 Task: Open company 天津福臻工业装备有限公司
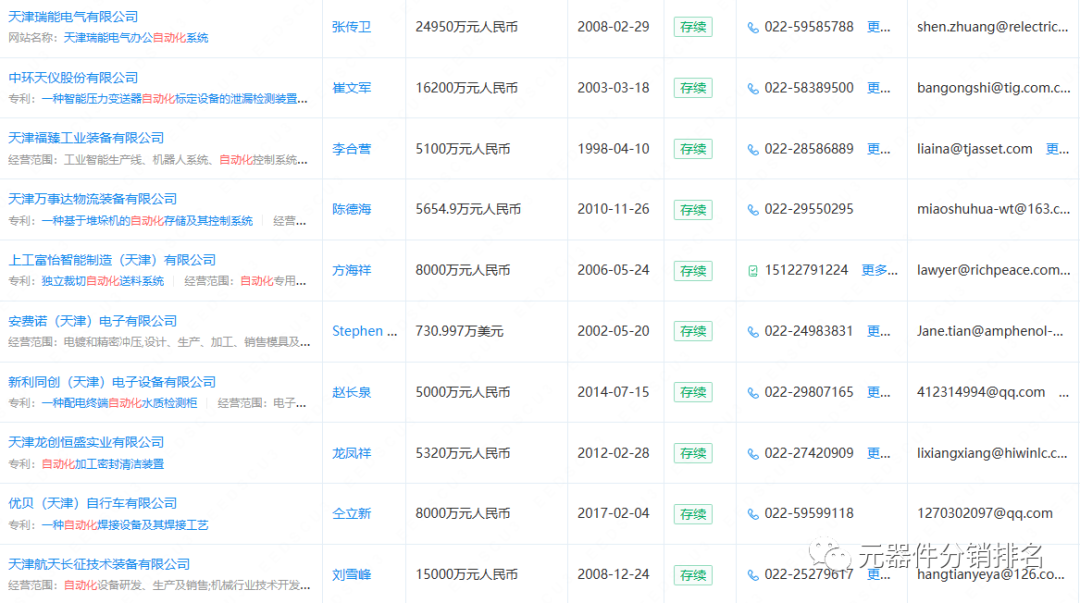(x=86, y=138)
